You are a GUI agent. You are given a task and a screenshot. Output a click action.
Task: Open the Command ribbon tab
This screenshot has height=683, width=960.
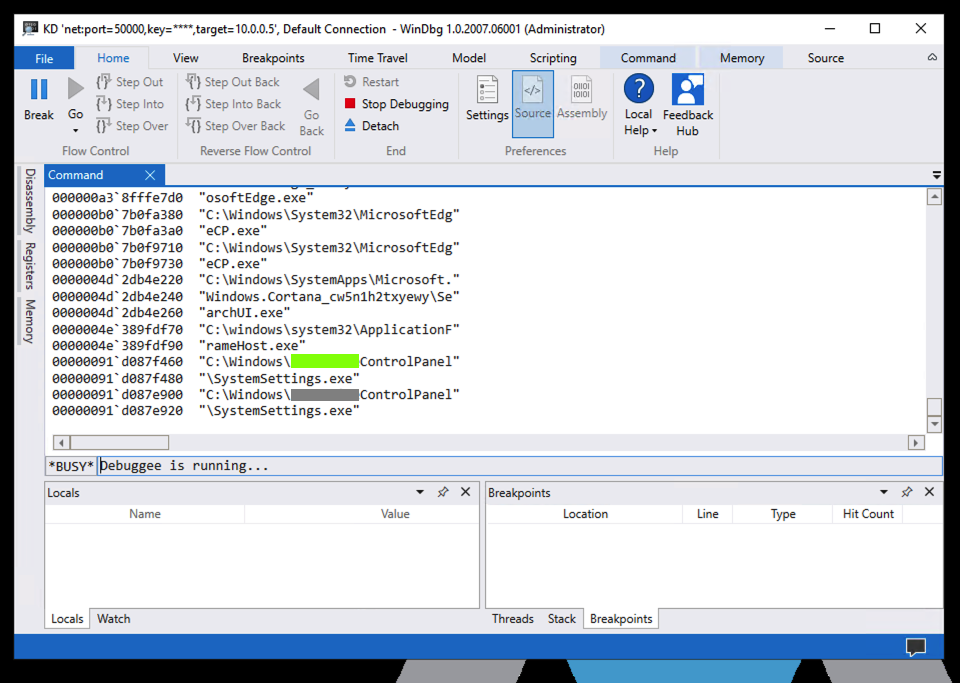click(x=648, y=58)
